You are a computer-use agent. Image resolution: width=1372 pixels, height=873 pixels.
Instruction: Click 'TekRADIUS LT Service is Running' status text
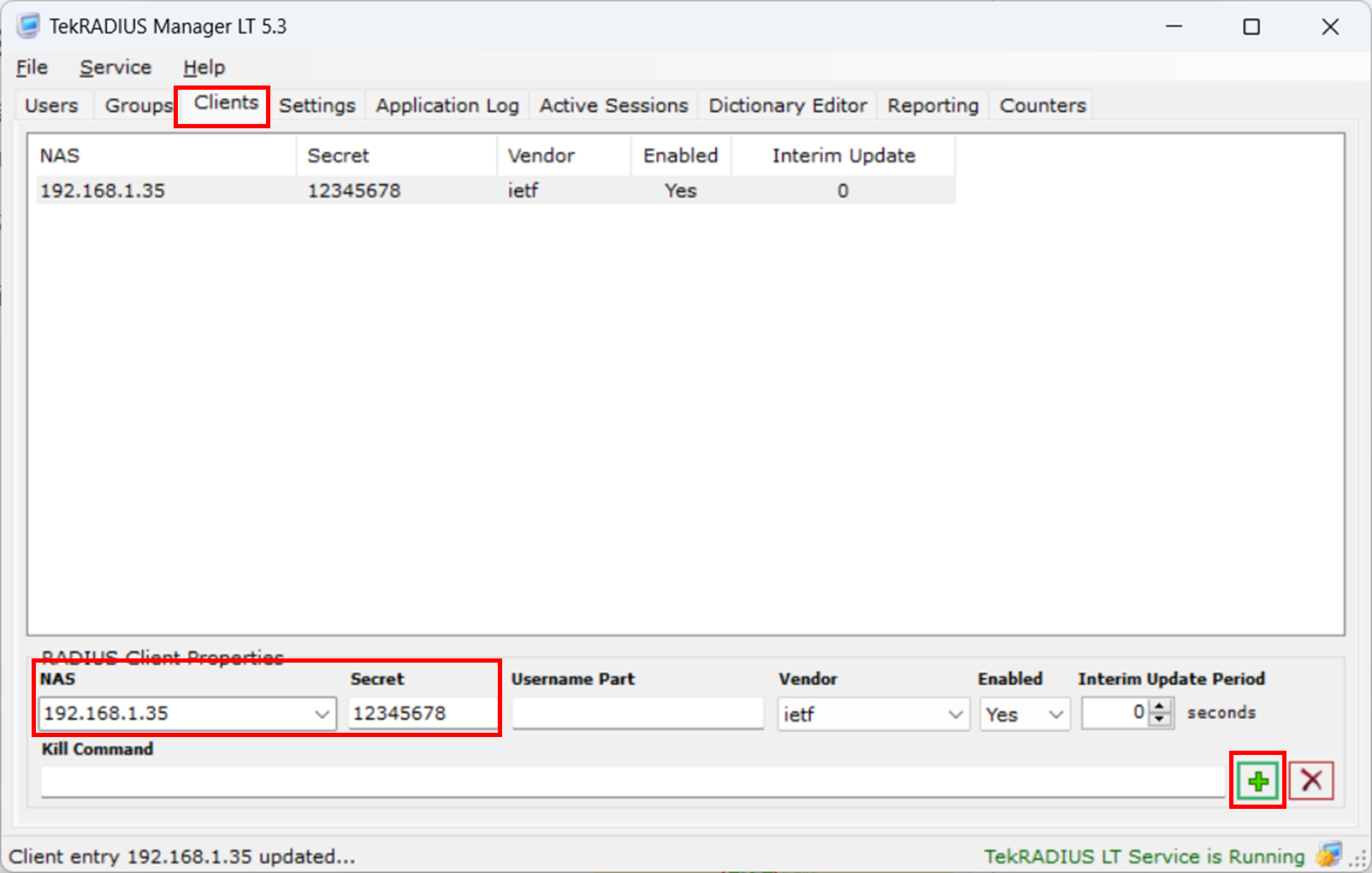(1144, 856)
